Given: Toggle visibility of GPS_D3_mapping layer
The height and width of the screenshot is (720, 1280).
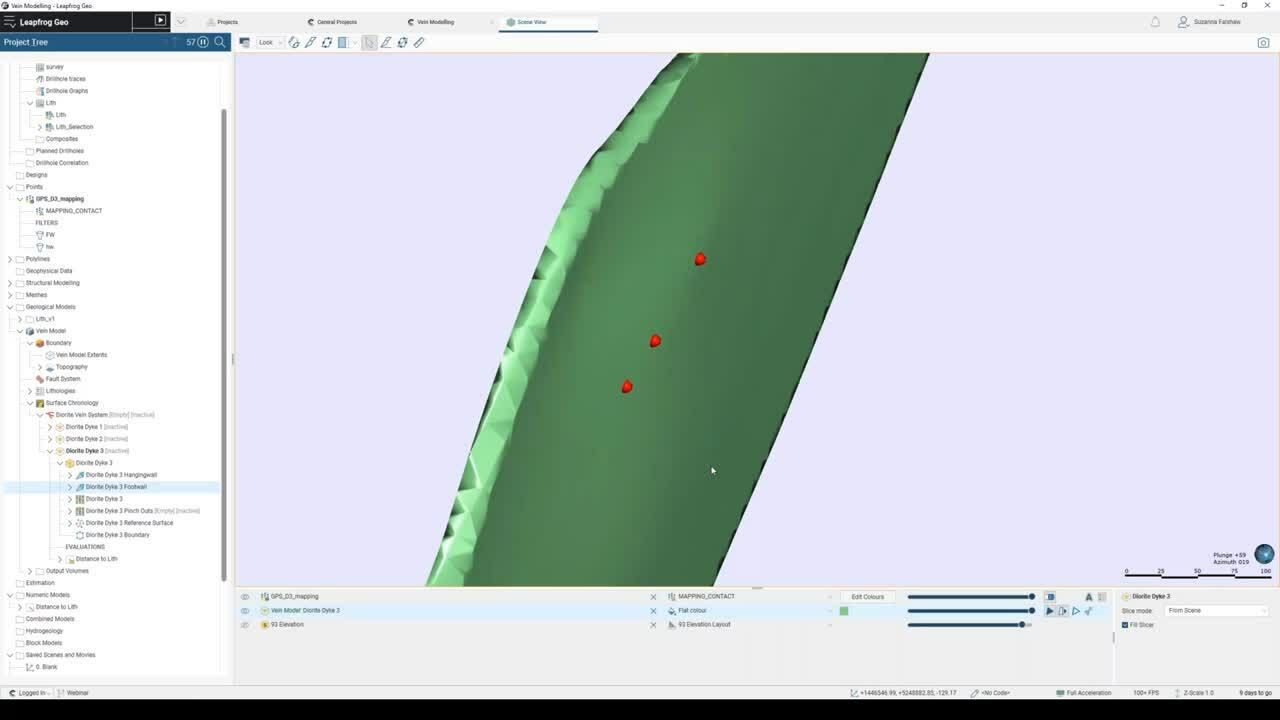Looking at the screenshot, I should pyautogui.click(x=245, y=597).
